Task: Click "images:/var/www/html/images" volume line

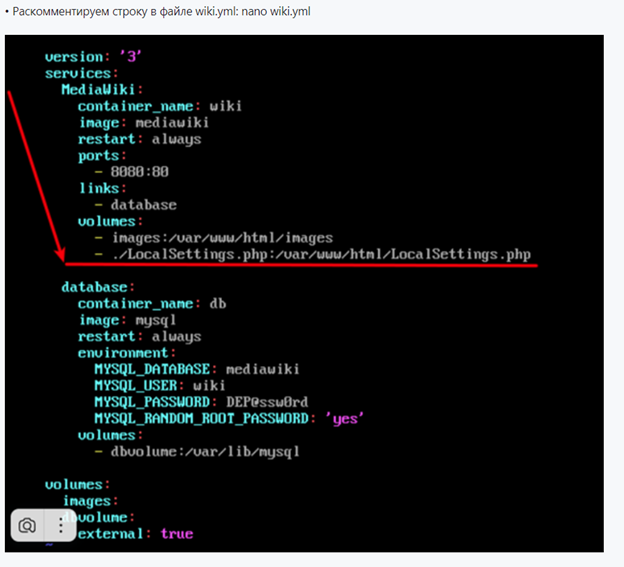Action: click(x=221, y=238)
